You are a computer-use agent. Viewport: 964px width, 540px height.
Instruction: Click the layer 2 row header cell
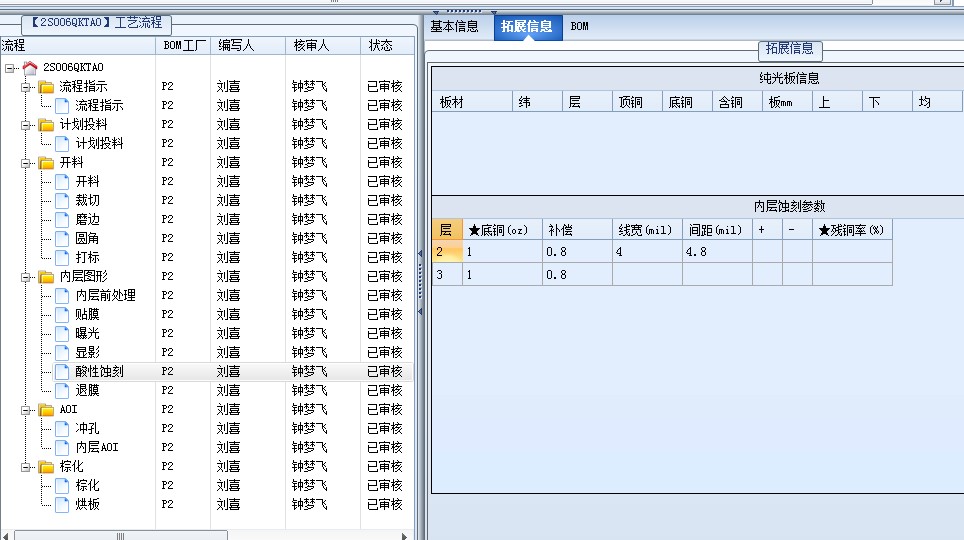tap(448, 252)
